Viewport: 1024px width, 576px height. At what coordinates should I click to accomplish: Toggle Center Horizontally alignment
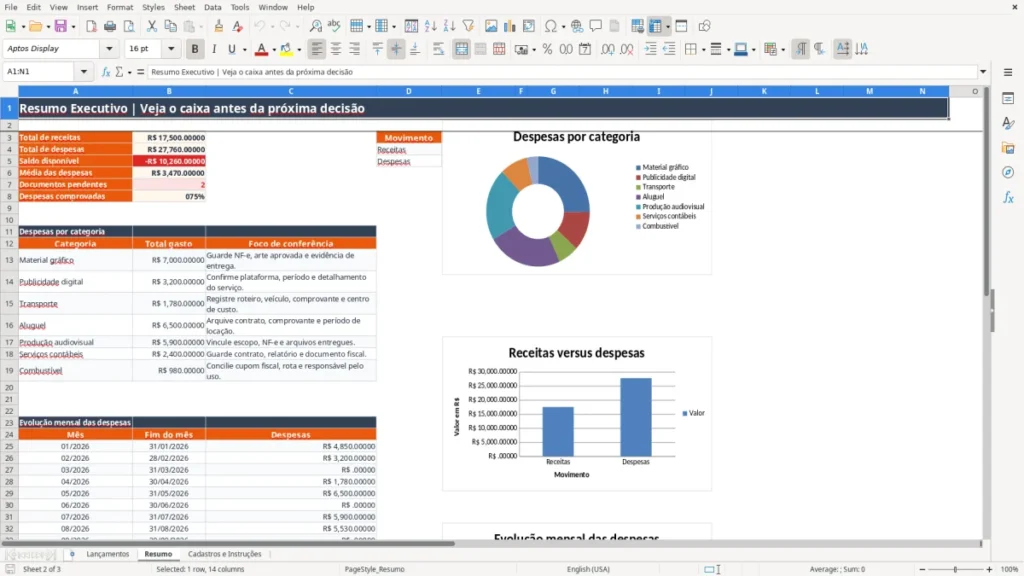[336, 49]
